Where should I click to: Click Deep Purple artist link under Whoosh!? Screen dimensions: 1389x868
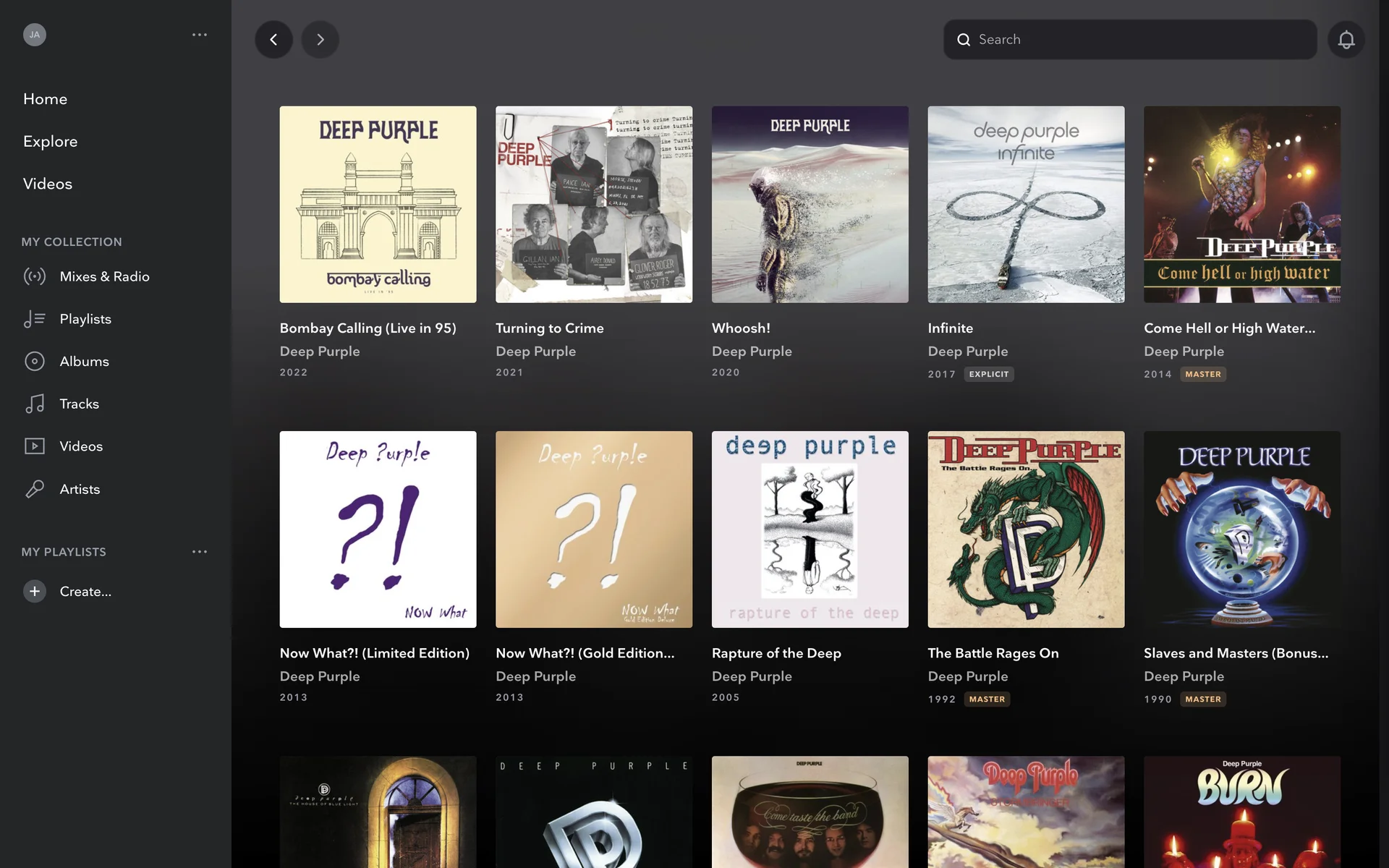[x=752, y=352]
